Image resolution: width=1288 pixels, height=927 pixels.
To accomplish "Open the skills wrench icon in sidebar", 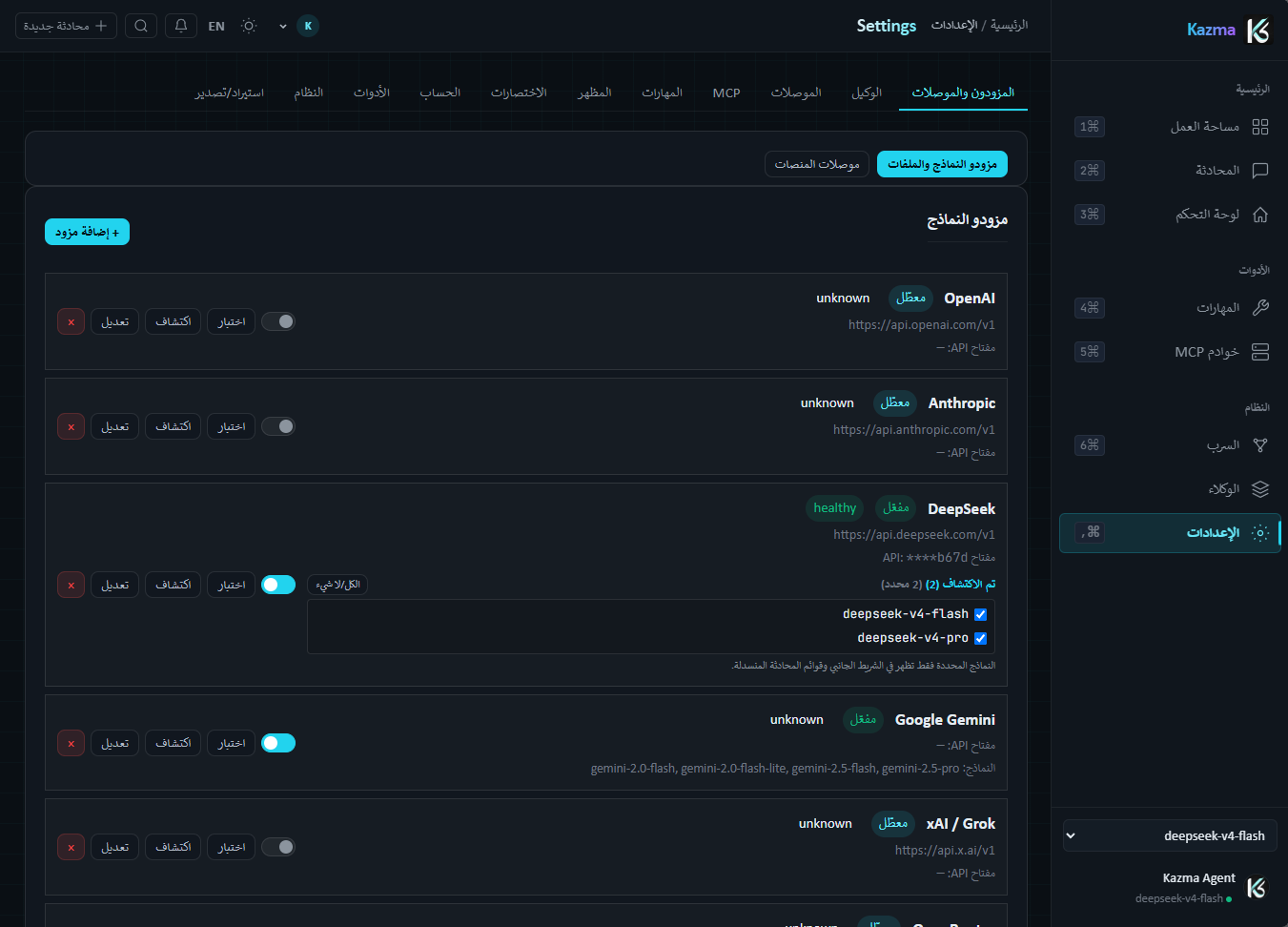I will coord(1260,308).
